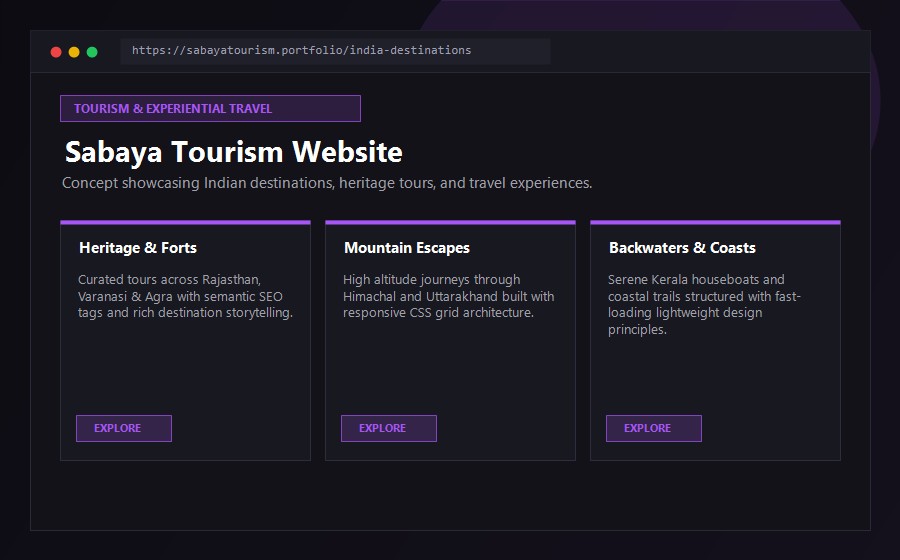Viewport: 900px width, 560px height.
Task: Click the red window close dot
Action: click(x=56, y=52)
